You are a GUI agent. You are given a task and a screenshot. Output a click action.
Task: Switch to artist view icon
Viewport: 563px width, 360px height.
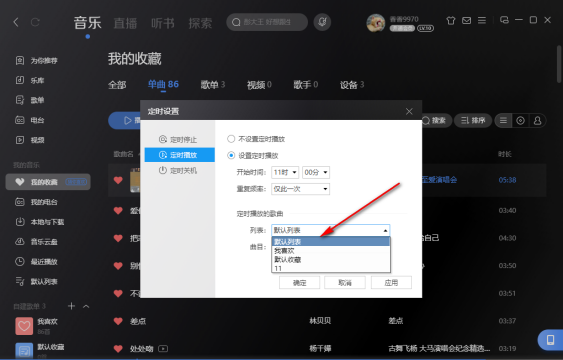tap(537, 121)
